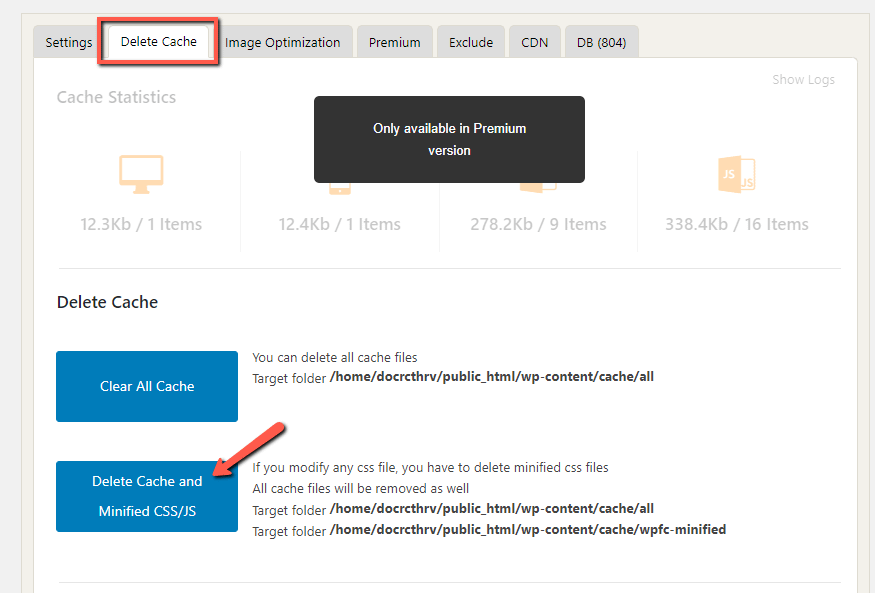Screen dimensions: 875x593
Task: Select the Delete Cache tab
Action: [159, 42]
